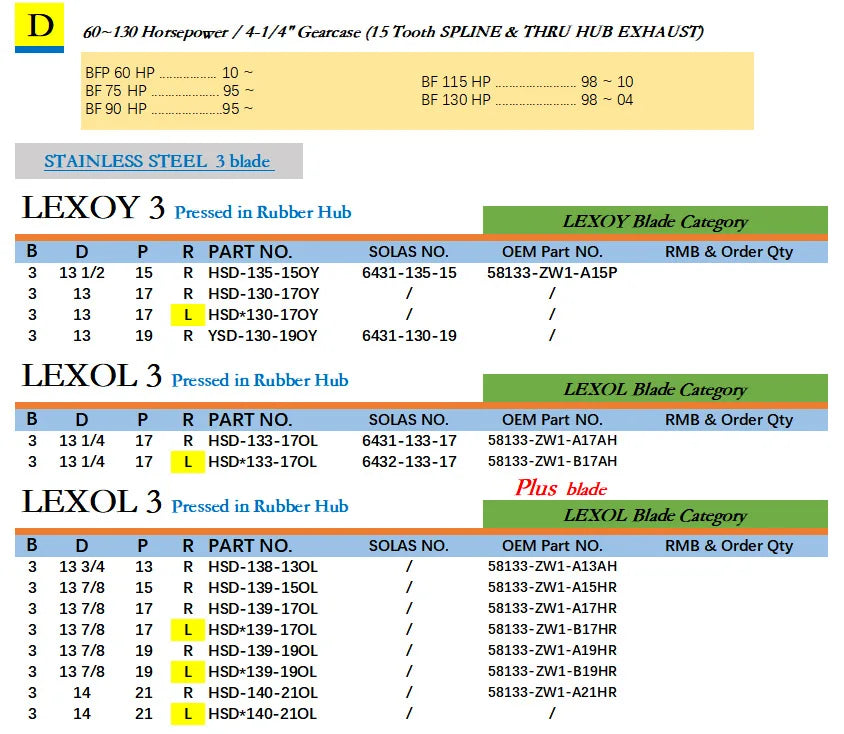
Task: Select OEM part 58133-ZW1-B17HR
Action: tap(552, 629)
